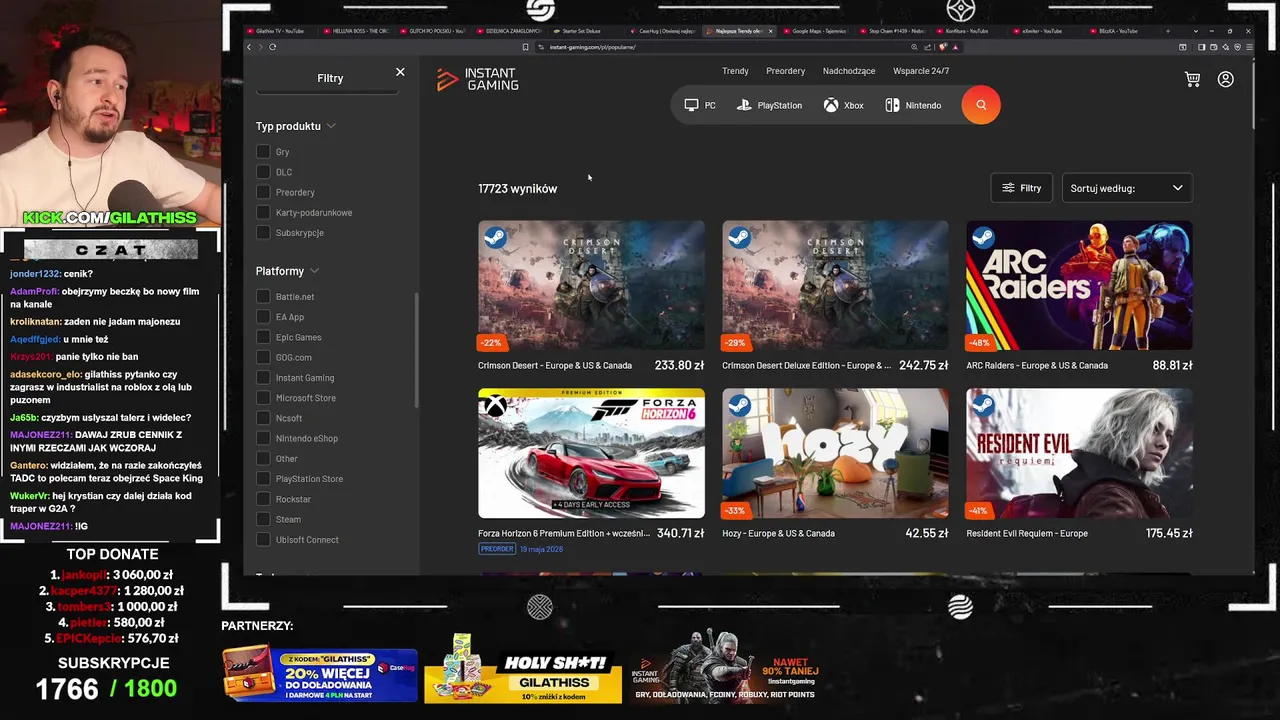This screenshot has height=720, width=1280.
Task: Select the PlayStation platform
Action: (769, 105)
